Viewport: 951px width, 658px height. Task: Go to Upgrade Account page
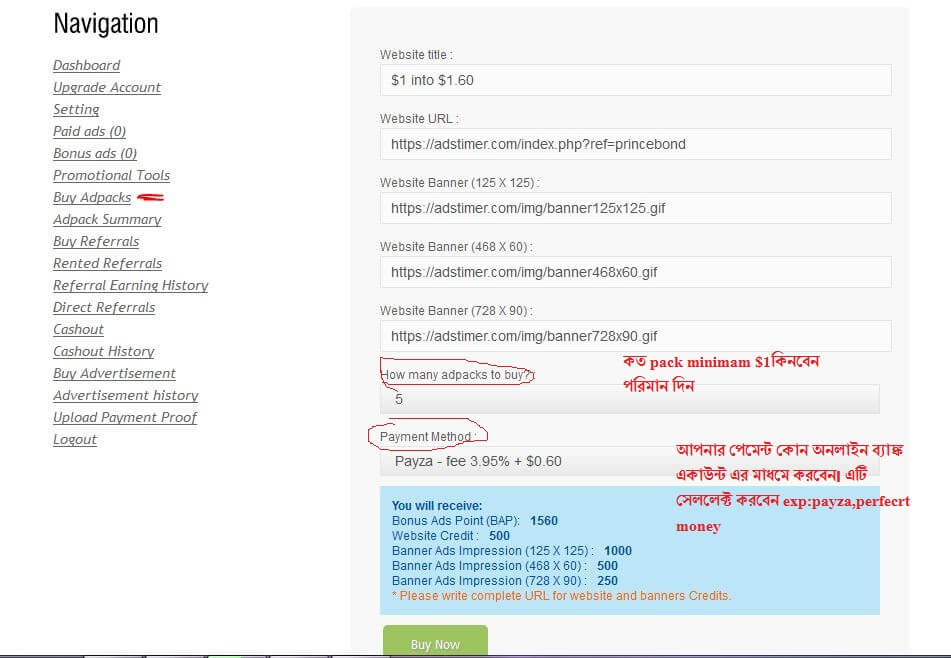(107, 87)
